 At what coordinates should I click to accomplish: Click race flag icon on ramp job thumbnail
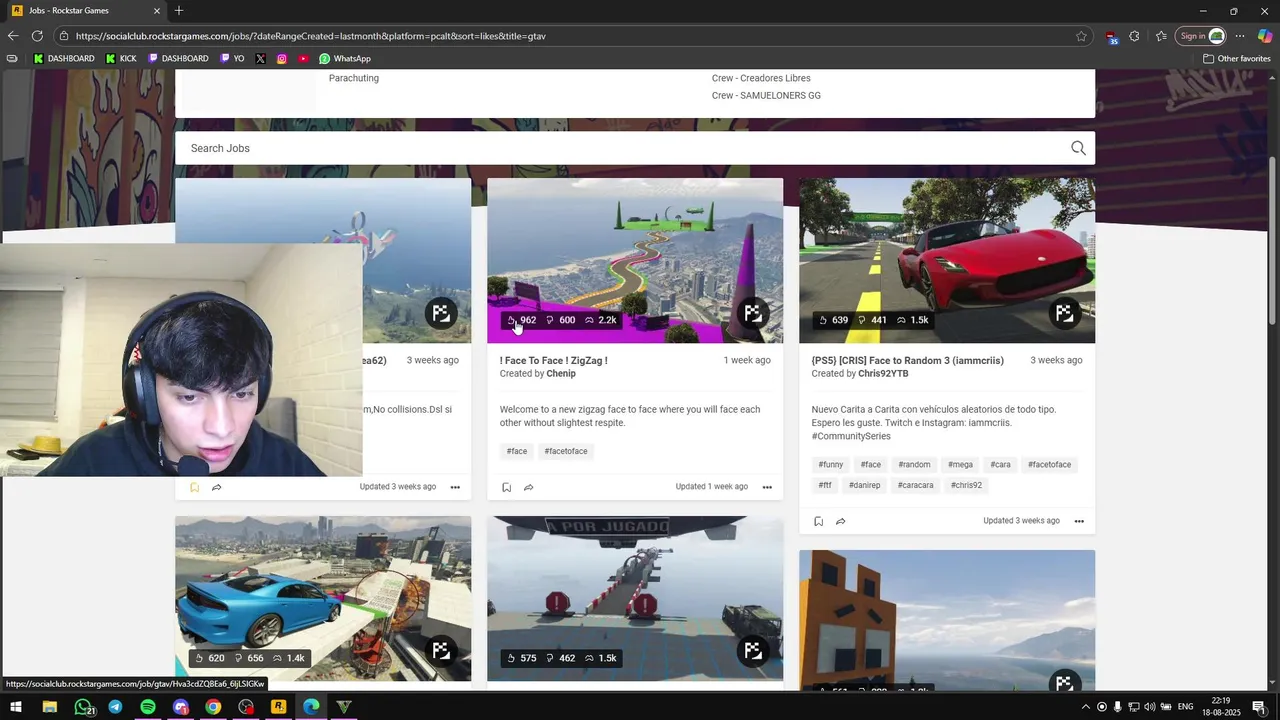coord(752,651)
